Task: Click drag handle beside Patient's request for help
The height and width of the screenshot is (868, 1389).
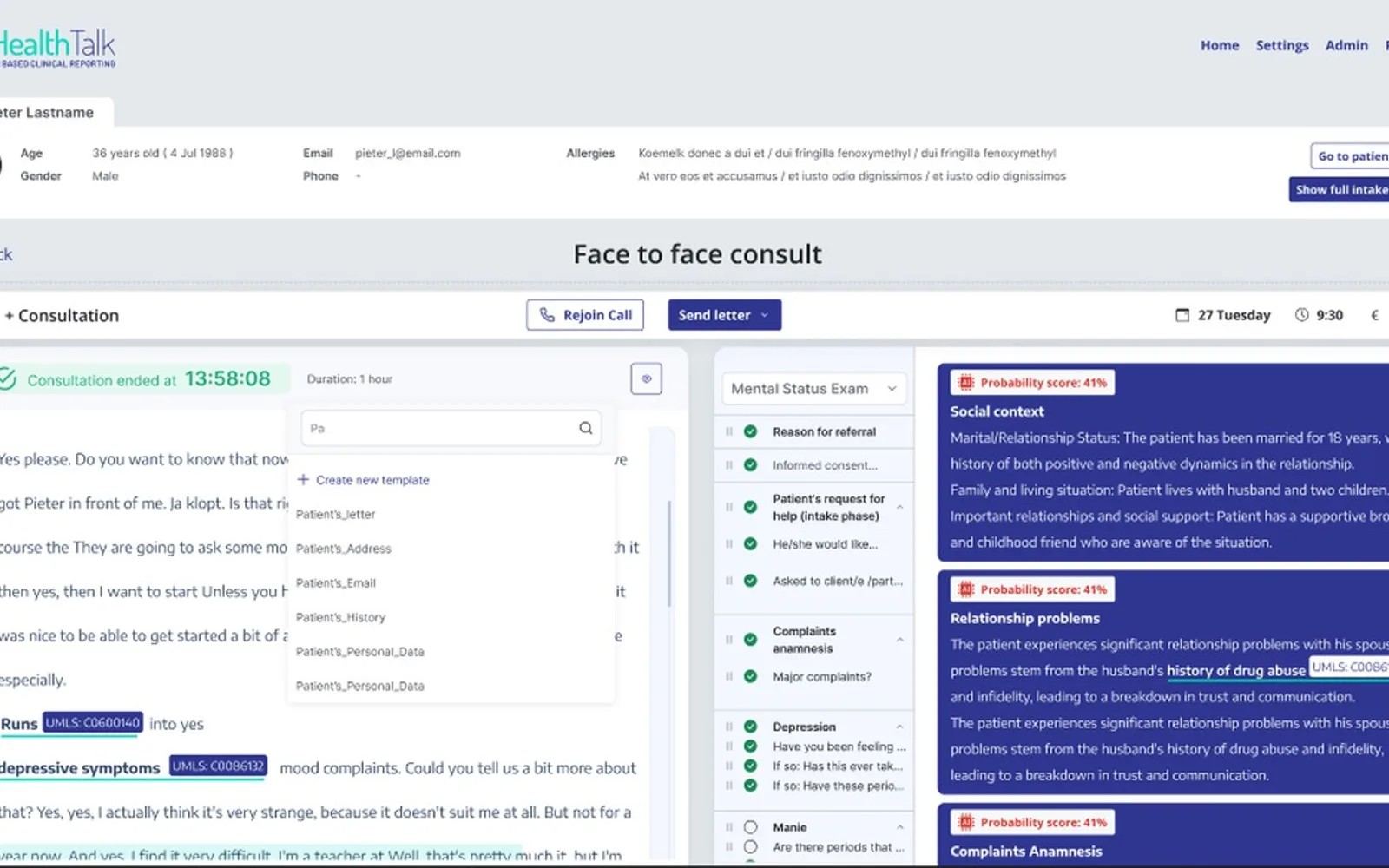Action: click(x=729, y=507)
